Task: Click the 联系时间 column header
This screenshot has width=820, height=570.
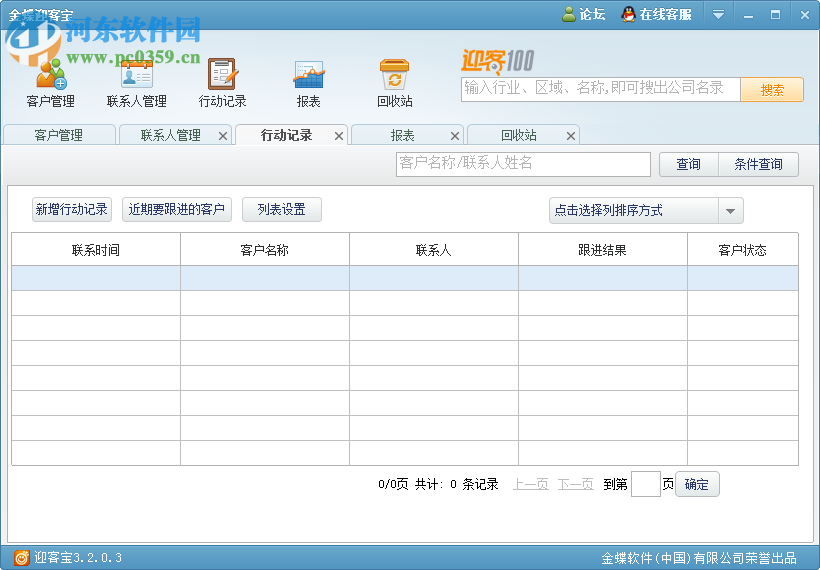Action: click(x=96, y=250)
